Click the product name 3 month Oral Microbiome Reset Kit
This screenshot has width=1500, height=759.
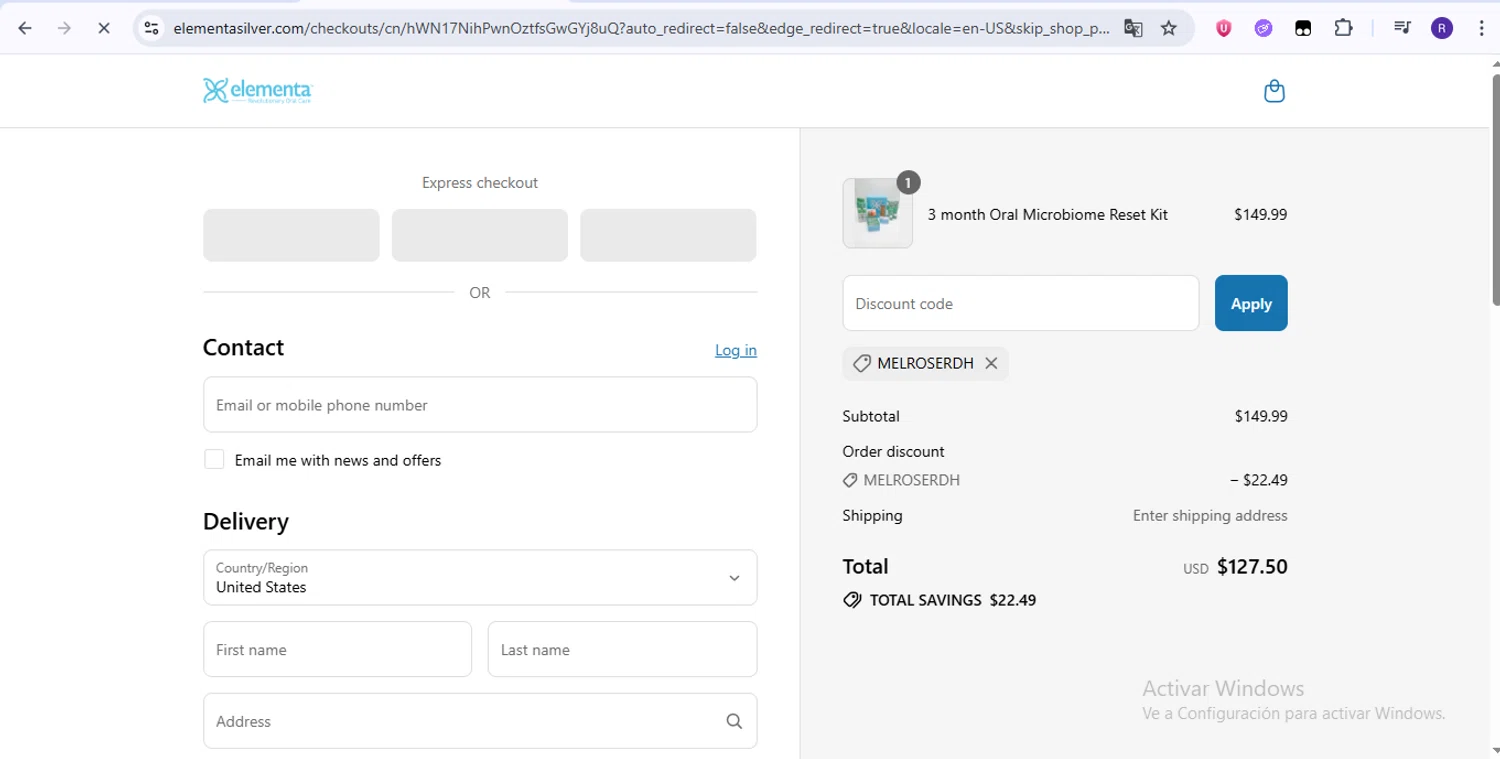pos(1048,214)
